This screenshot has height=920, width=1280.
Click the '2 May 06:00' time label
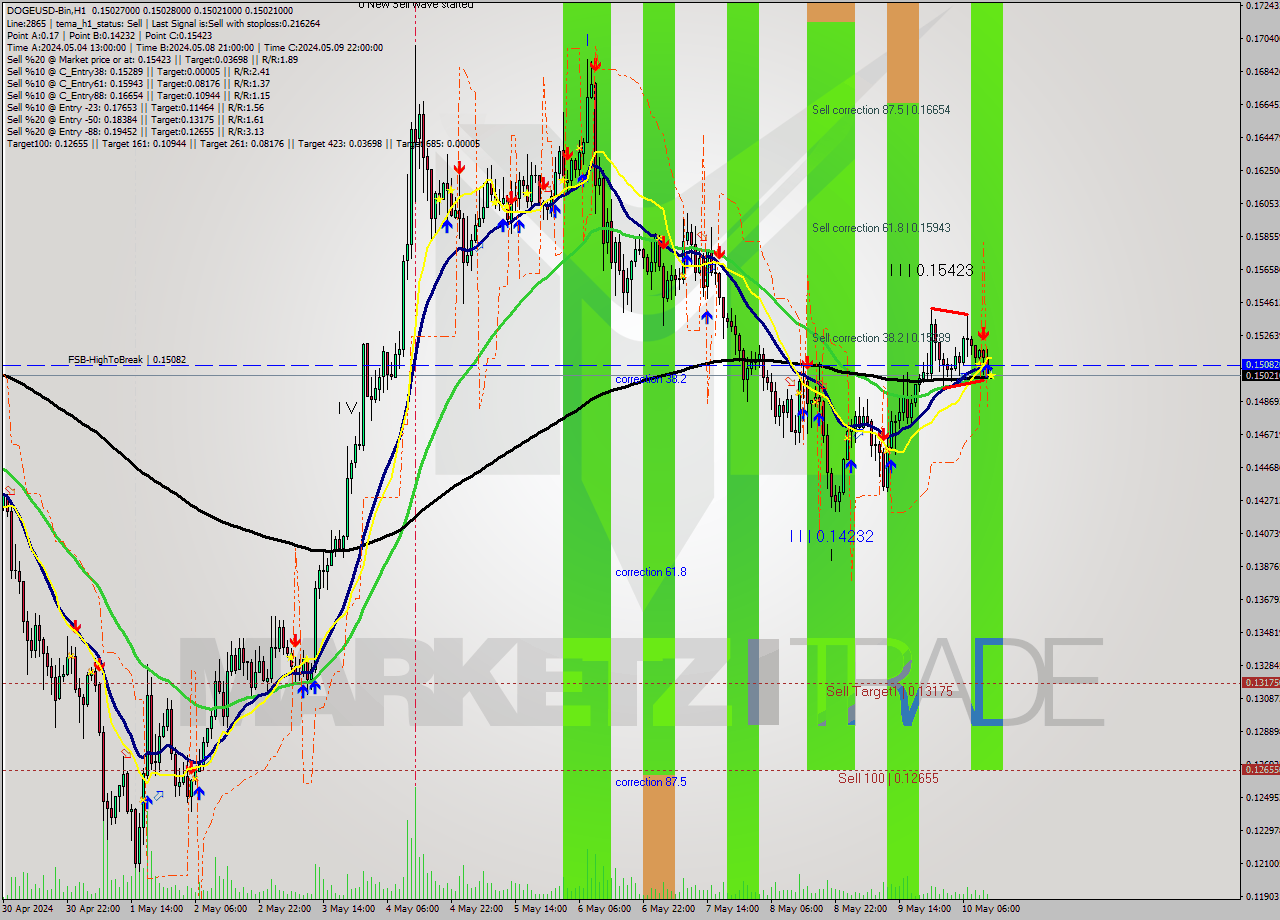pos(221,909)
